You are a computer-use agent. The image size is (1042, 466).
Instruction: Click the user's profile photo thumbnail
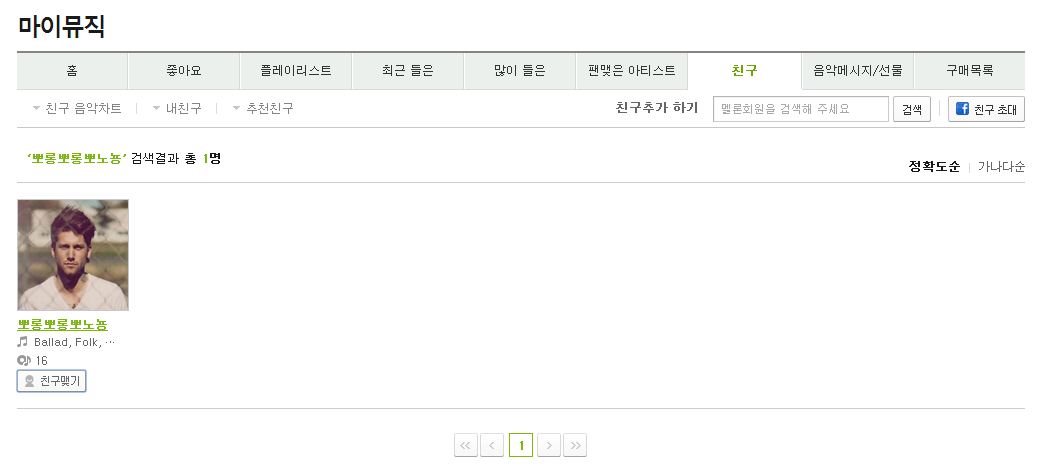coord(73,255)
